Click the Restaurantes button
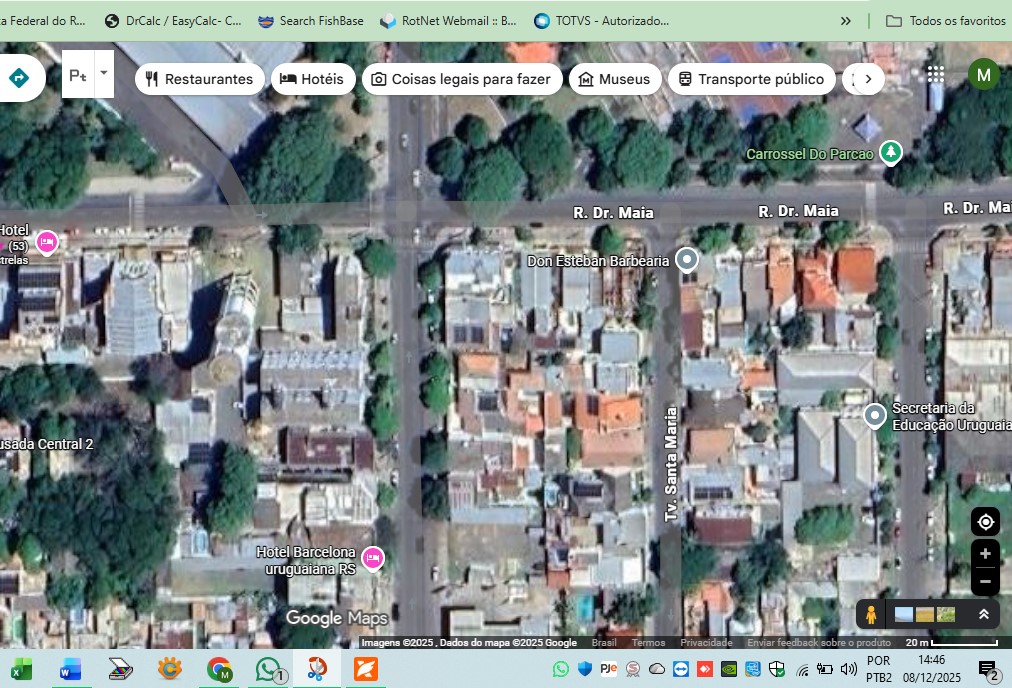The height and width of the screenshot is (688, 1012). (x=199, y=78)
